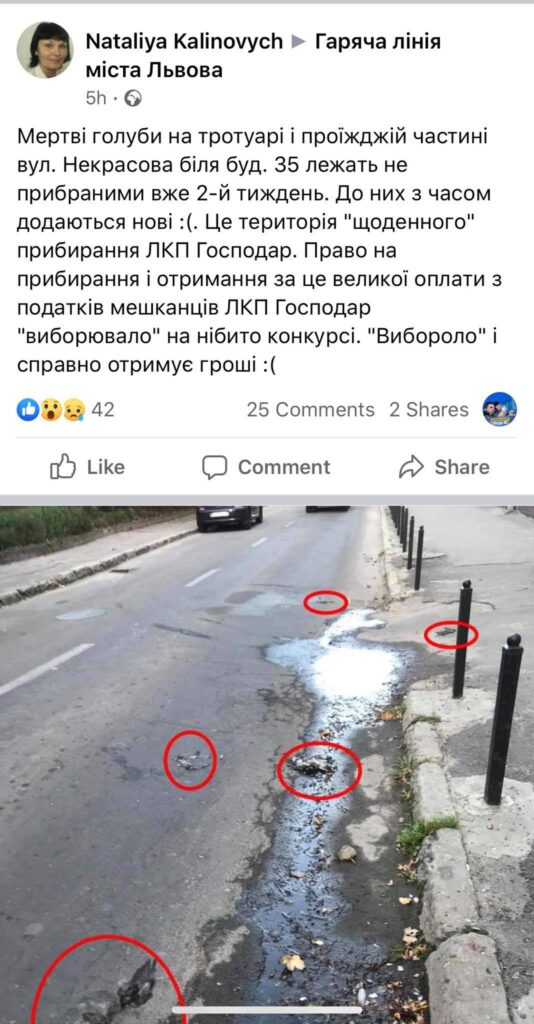The height and width of the screenshot is (1024, 534).
Task: Open the Гаряча лінія міста Львова group
Action: 263,56
